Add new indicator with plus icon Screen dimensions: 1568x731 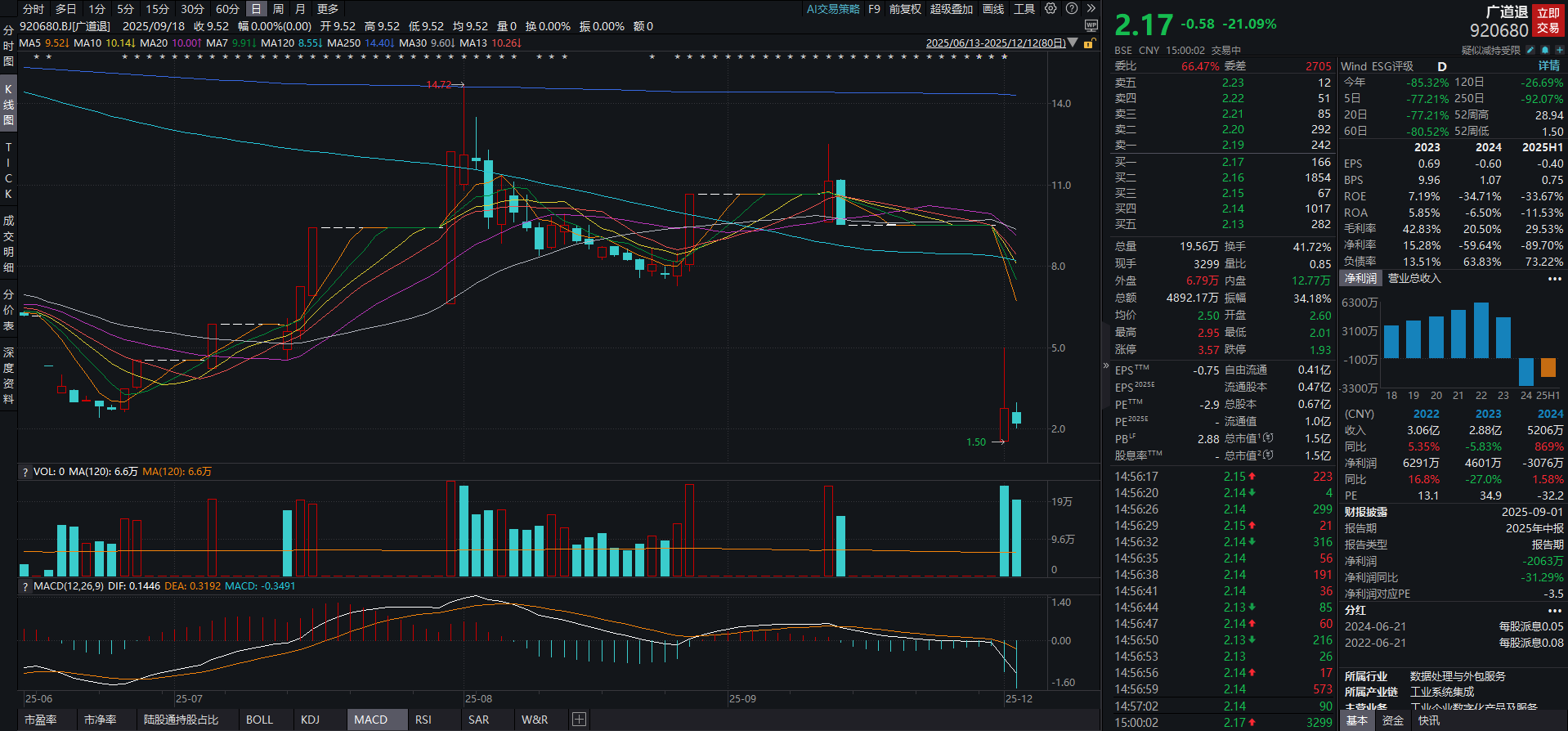579,720
